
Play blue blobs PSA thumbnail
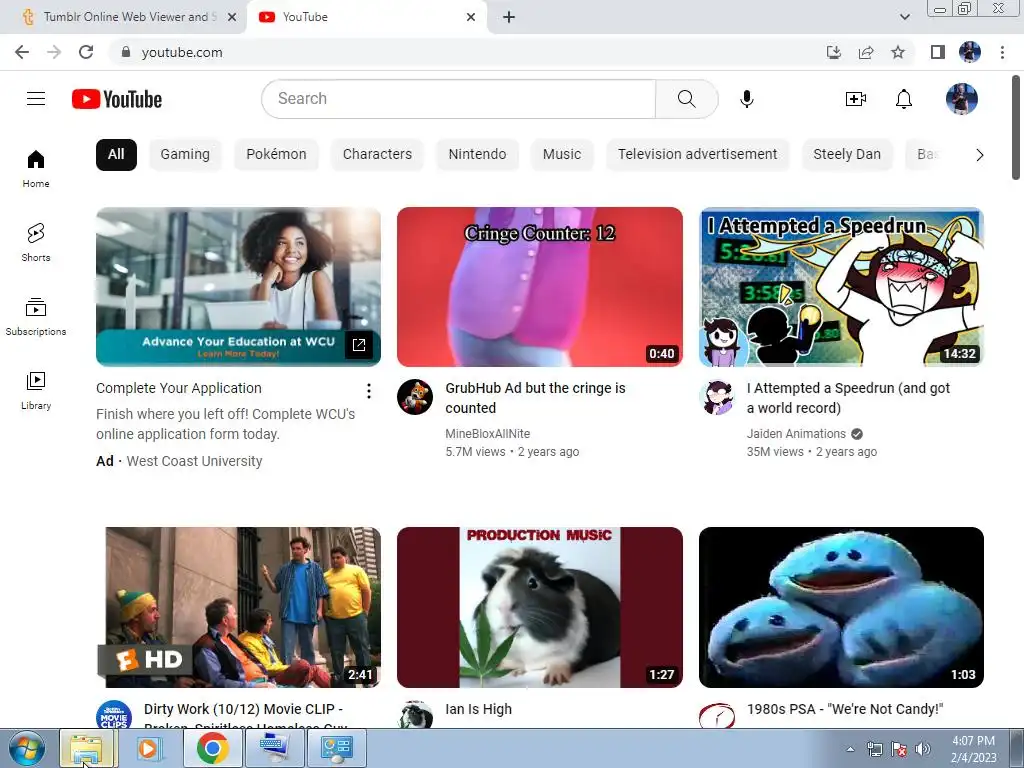[x=841, y=607]
